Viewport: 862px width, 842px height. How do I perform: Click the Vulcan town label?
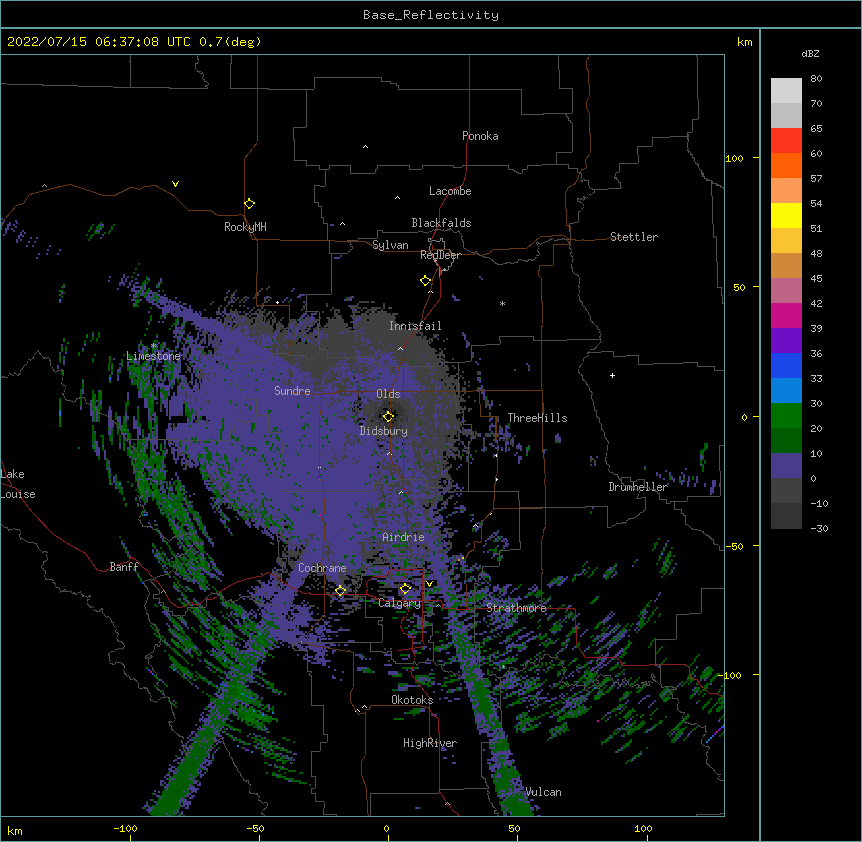tap(543, 792)
